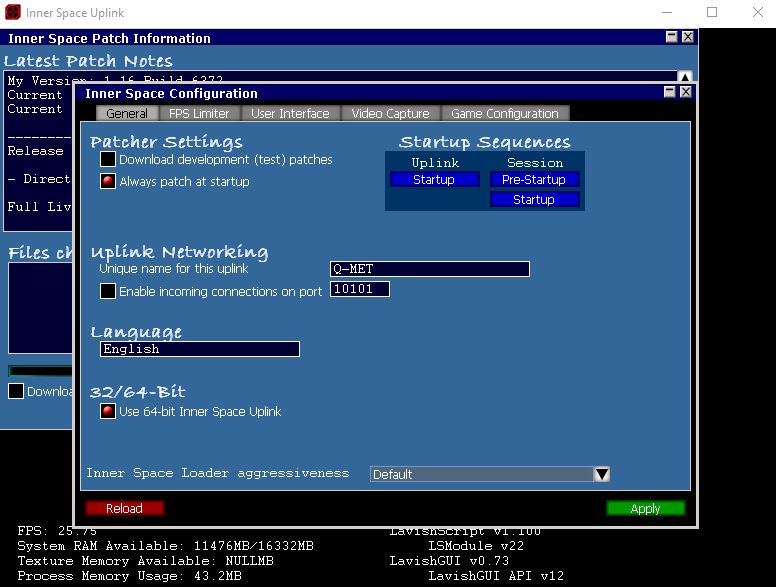Minimize the Inner Space Patch Information window
This screenshot has height=587, width=776.
click(x=672, y=37)
